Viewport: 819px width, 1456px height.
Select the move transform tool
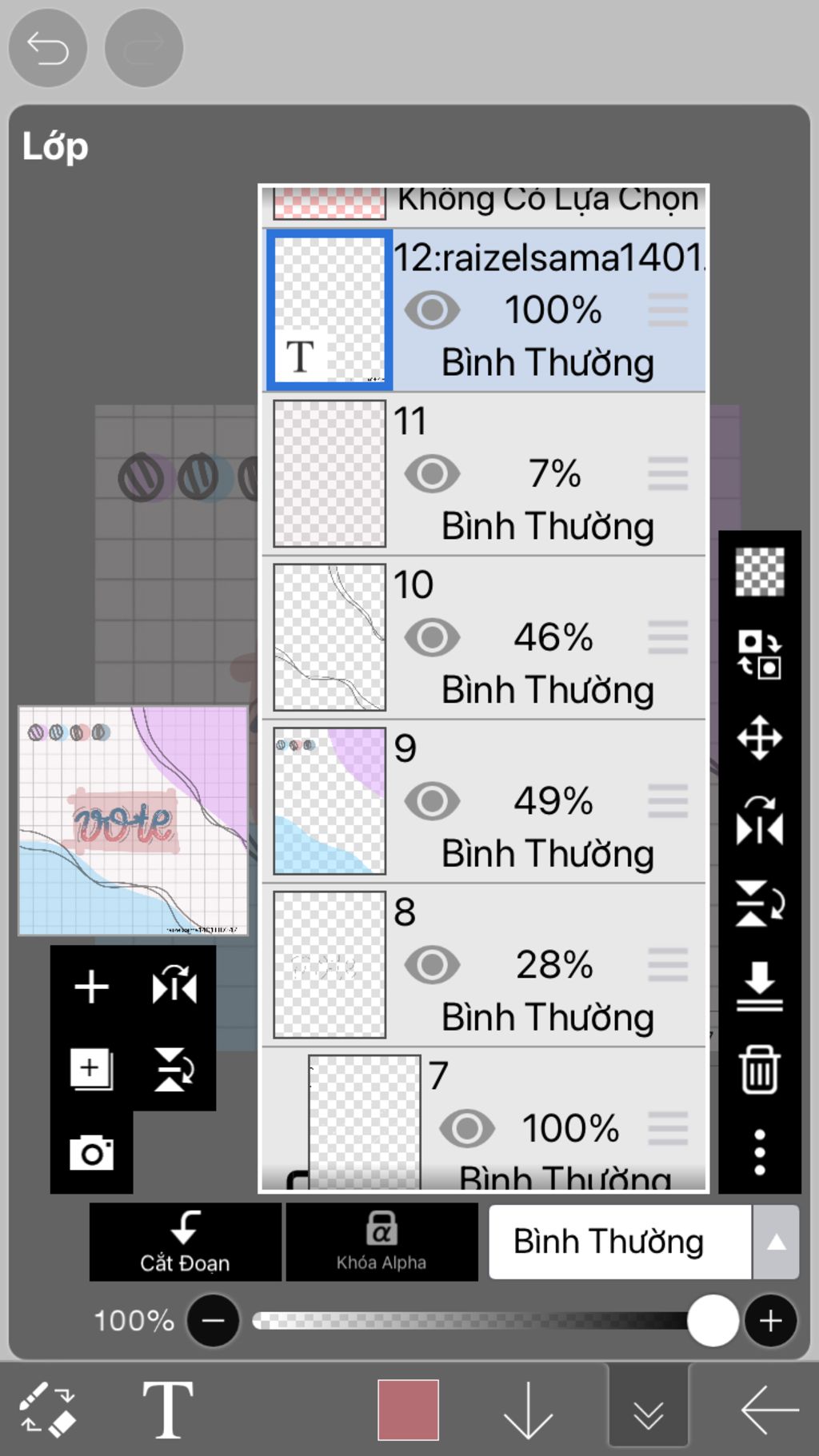[x=759, y=737]
